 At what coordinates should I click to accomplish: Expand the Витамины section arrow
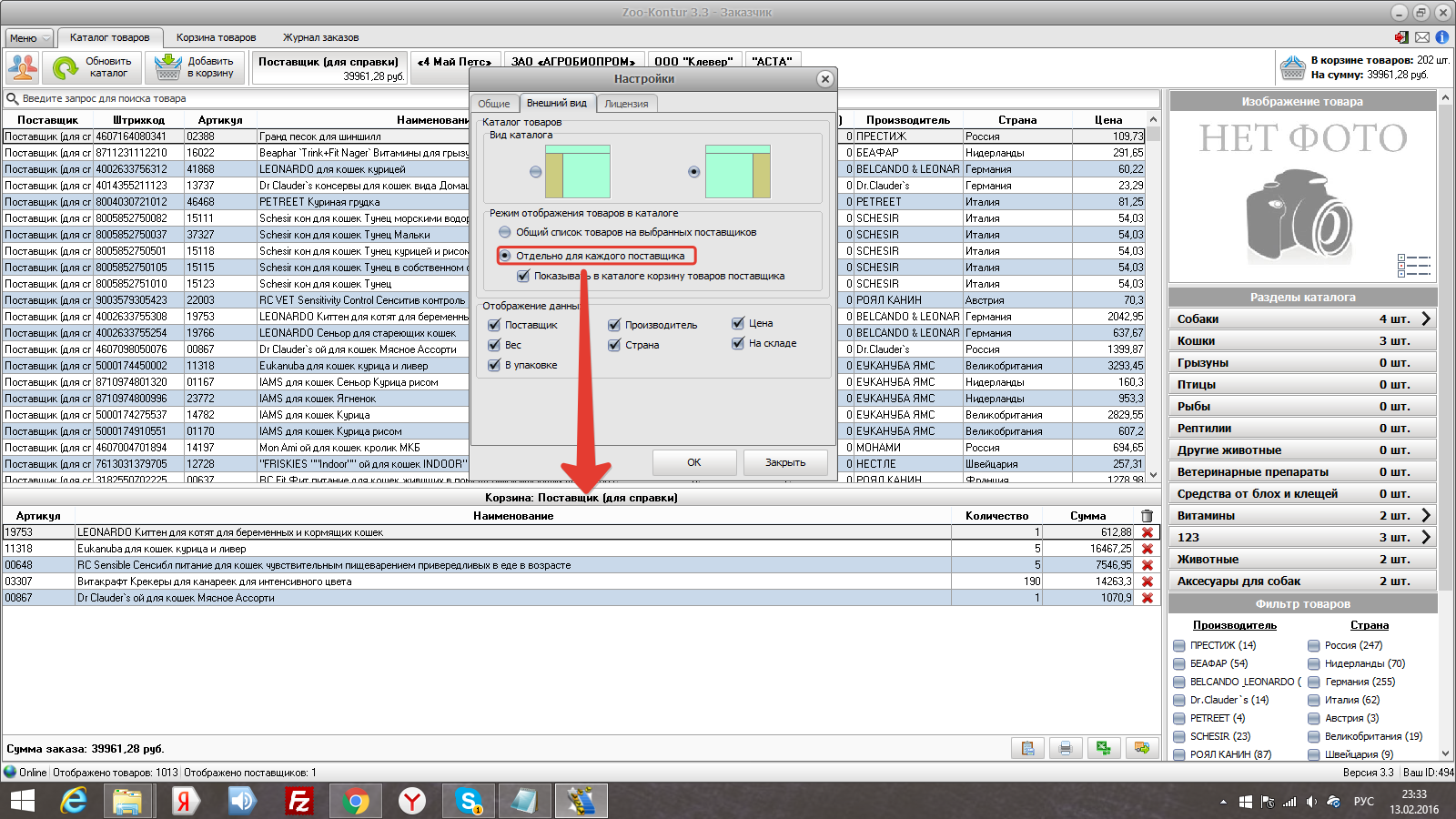point(1427,515)
